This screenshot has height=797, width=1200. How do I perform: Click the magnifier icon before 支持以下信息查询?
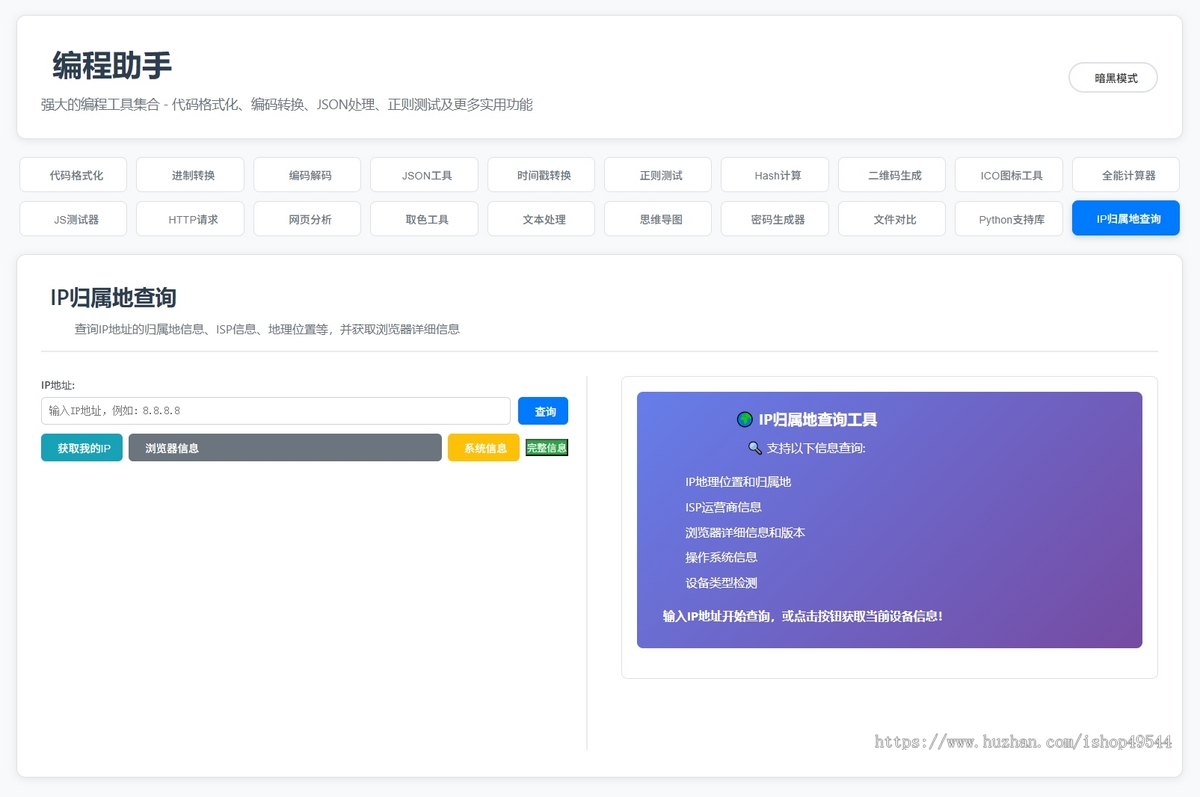point(755,448)
